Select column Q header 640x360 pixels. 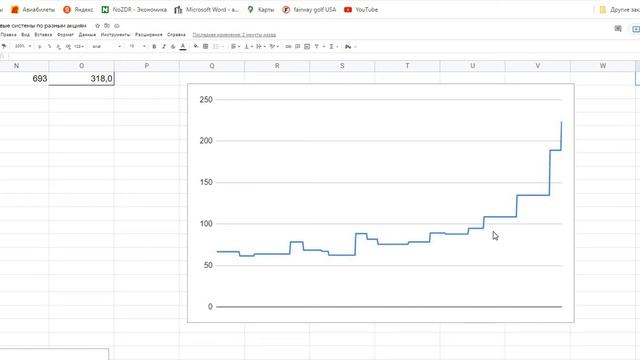click(212, 66)
